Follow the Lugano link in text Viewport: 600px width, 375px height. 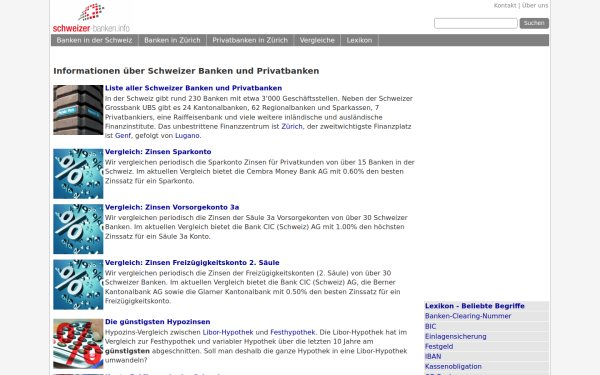[187, 135]
